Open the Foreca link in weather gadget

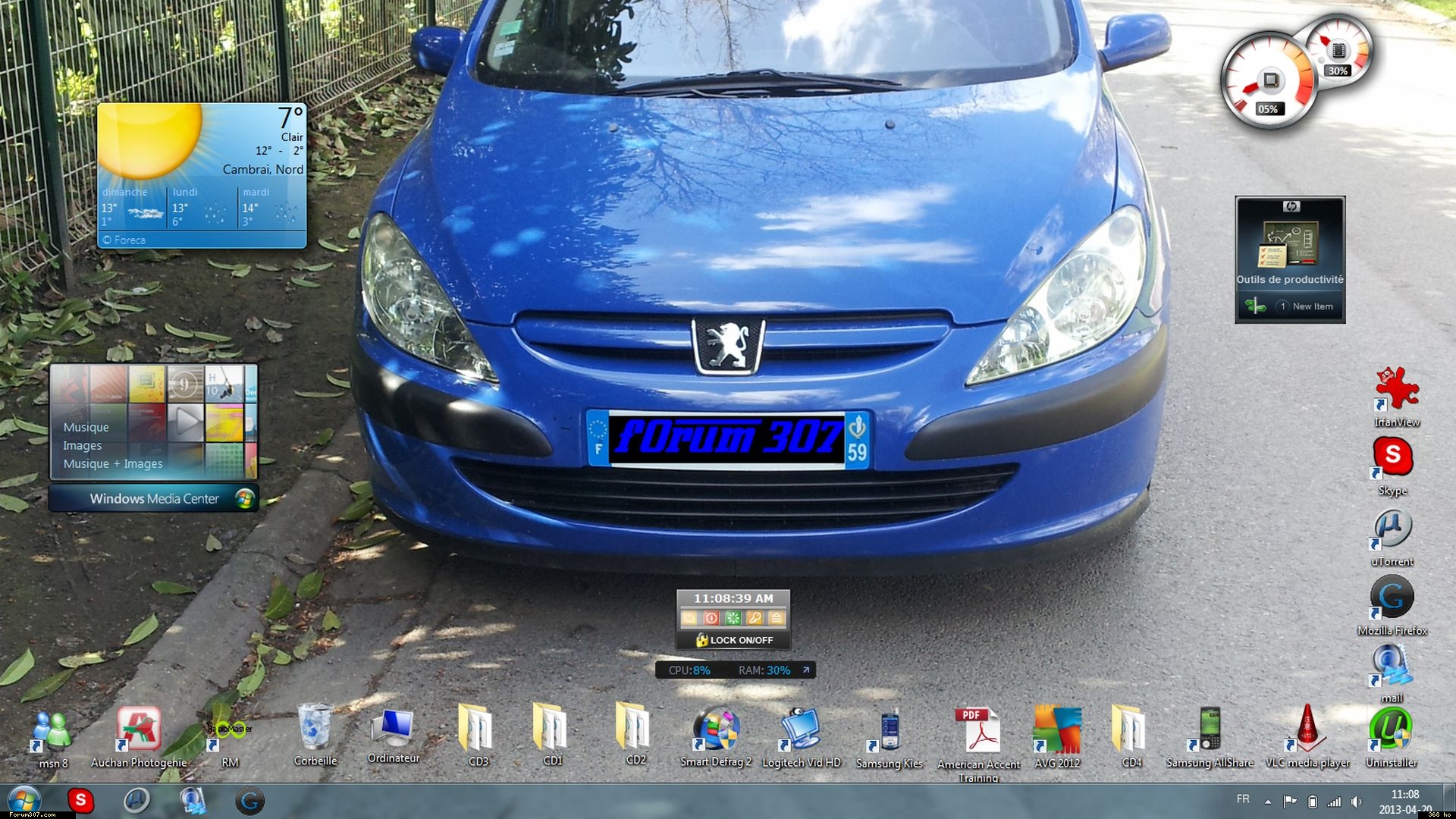pos(129,240)
